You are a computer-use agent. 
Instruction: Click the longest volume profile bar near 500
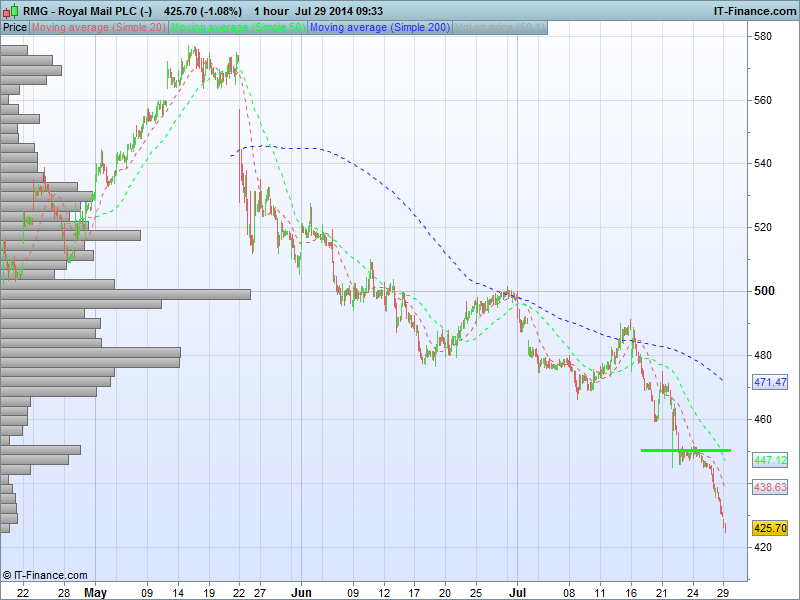point(125,294)
